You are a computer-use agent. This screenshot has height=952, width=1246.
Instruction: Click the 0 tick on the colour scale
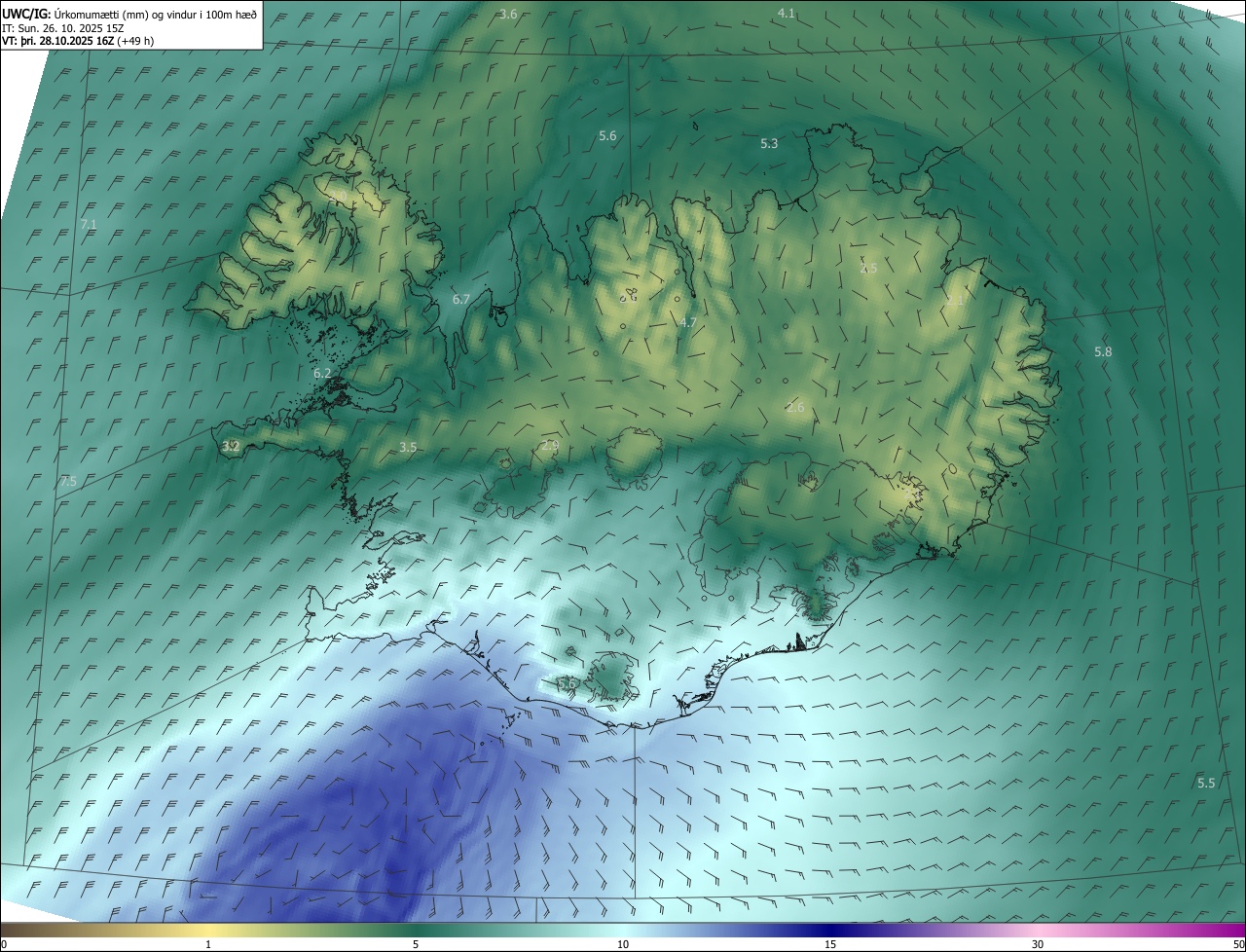tap(4, 945)
